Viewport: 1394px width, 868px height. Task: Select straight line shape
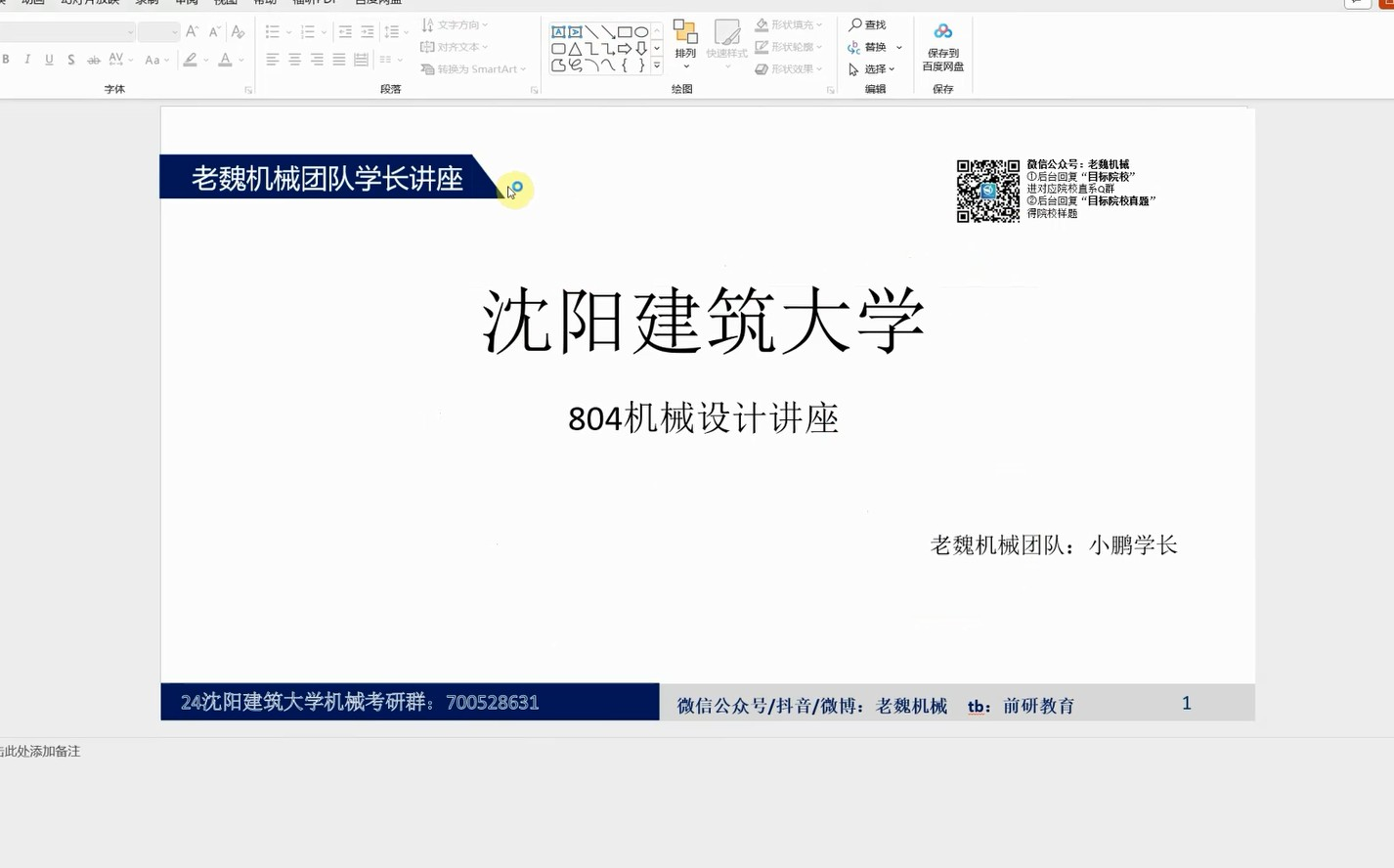click(x=591, y=32)
